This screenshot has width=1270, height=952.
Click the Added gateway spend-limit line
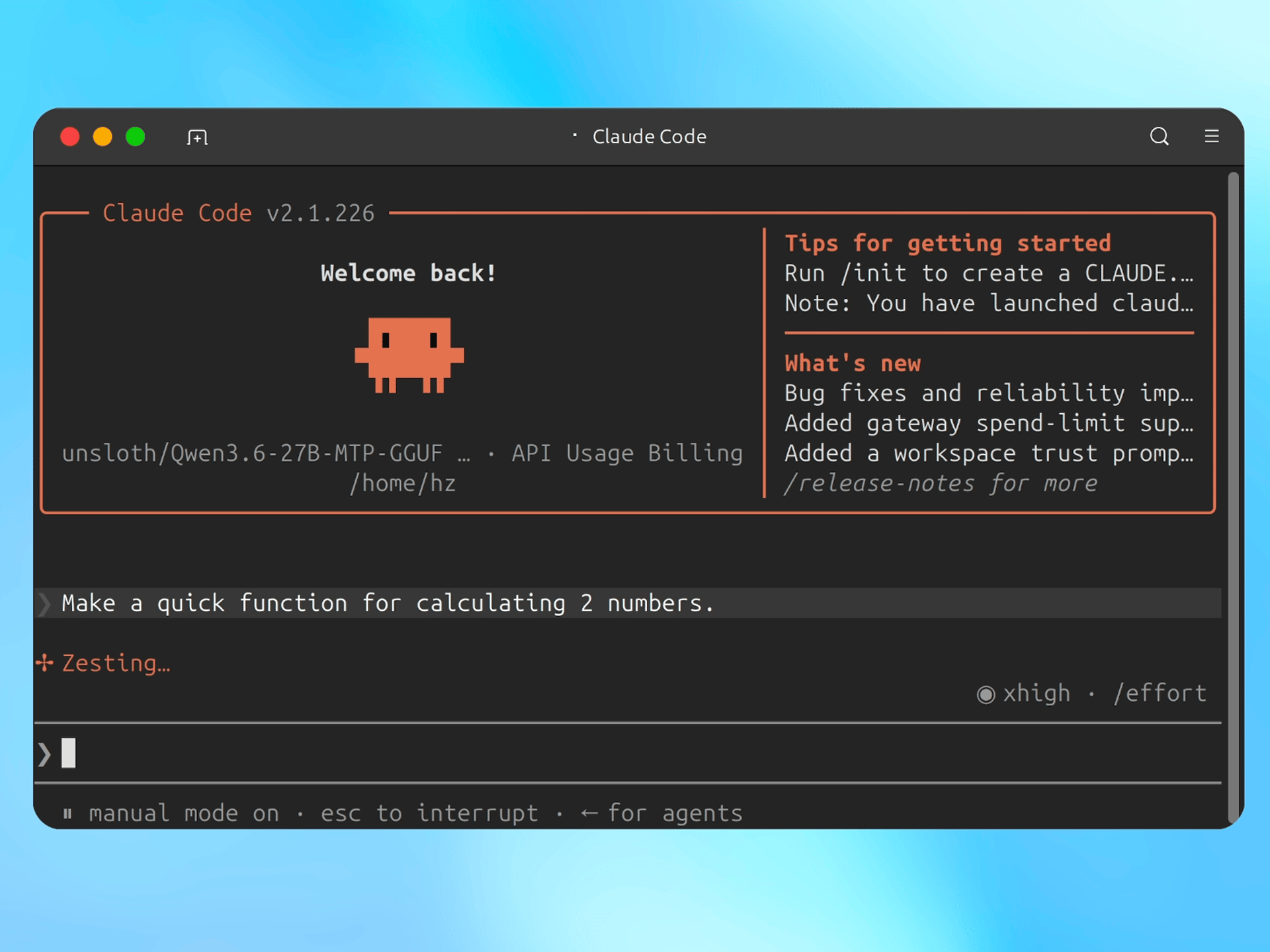coord(989,423)
